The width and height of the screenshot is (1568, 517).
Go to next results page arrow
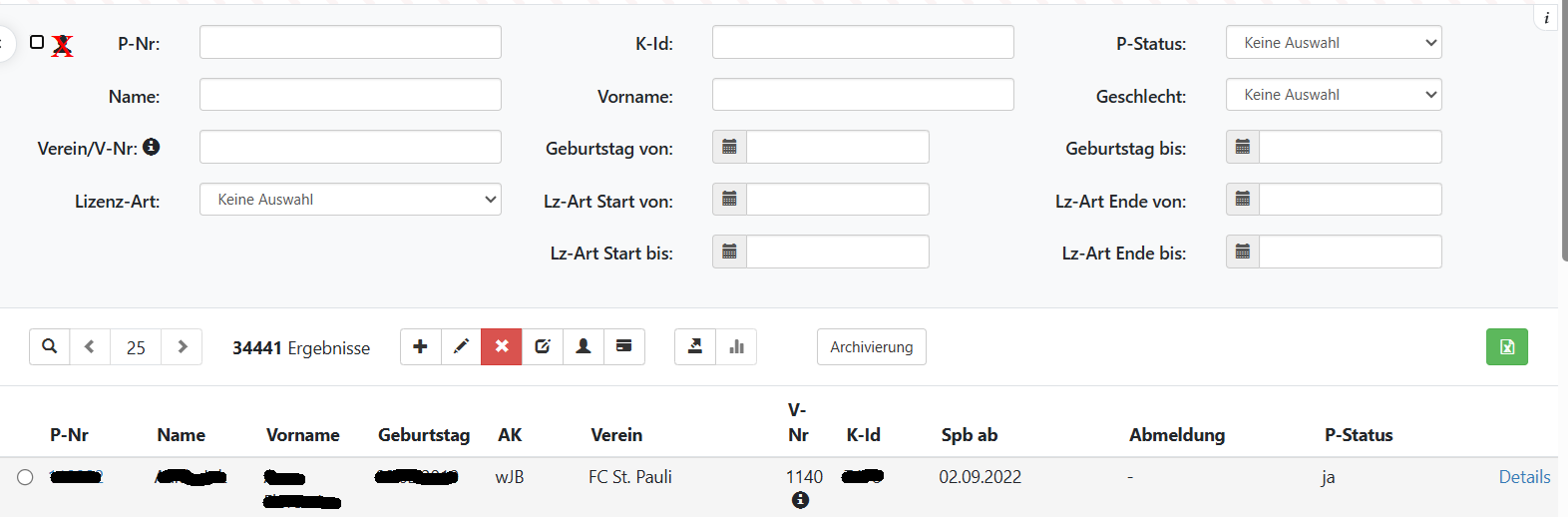[x=183, y=347]
